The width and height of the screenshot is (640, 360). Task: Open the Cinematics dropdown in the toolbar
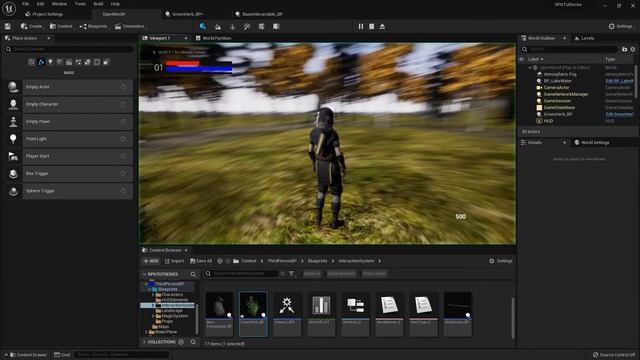130,26
